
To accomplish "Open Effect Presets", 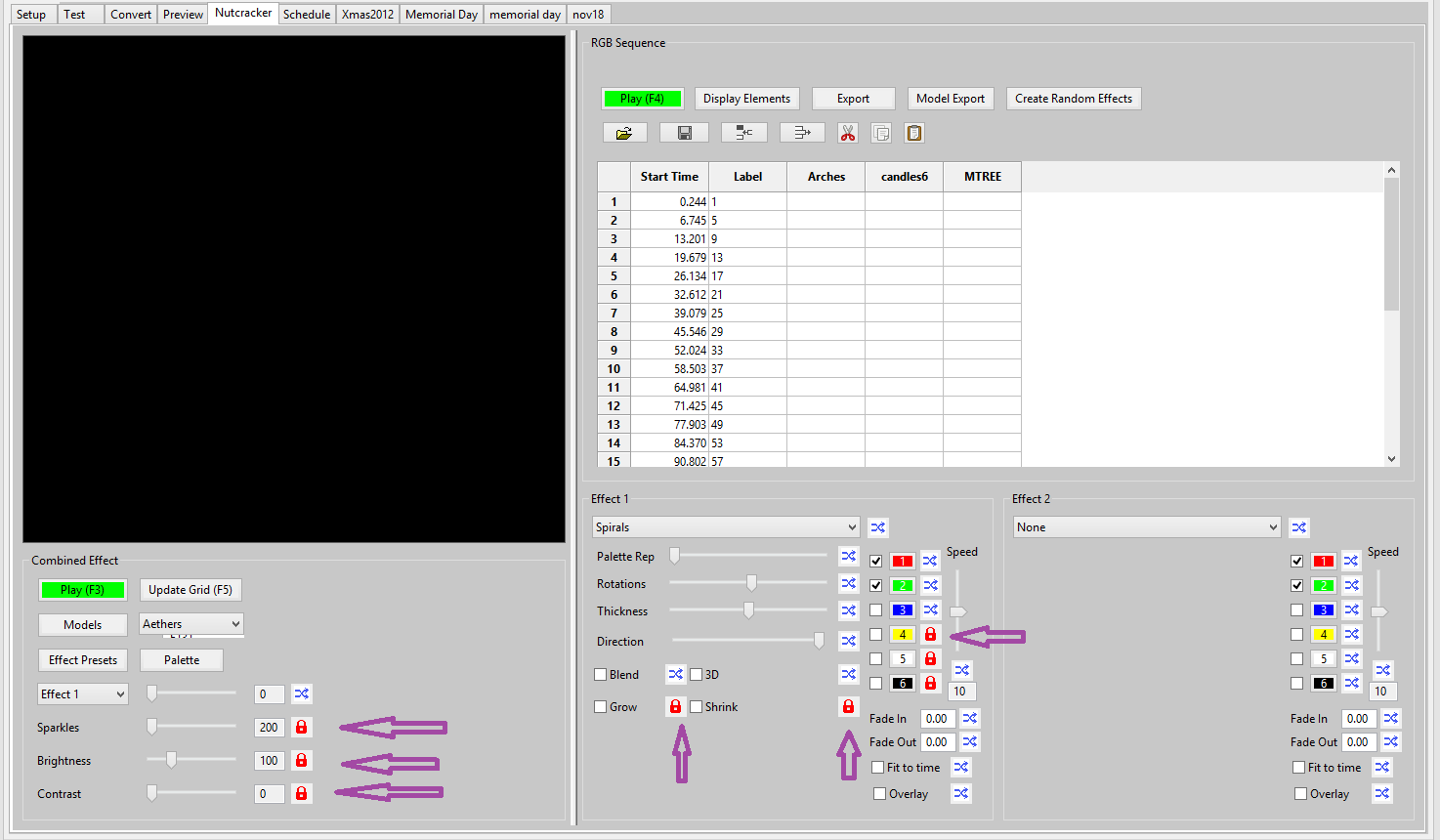I will point(83,660).
